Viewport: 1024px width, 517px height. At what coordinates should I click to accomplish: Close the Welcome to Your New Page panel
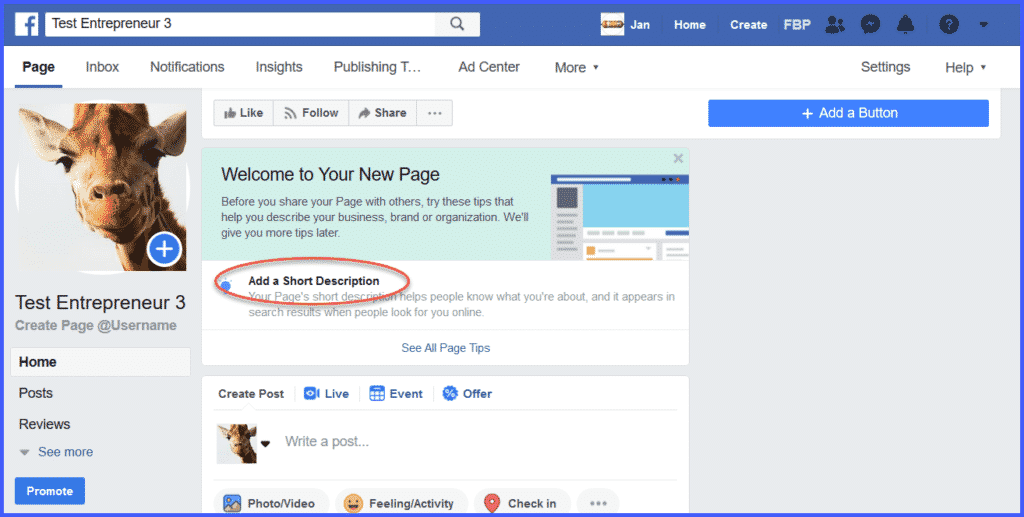[x=678, y=158]
